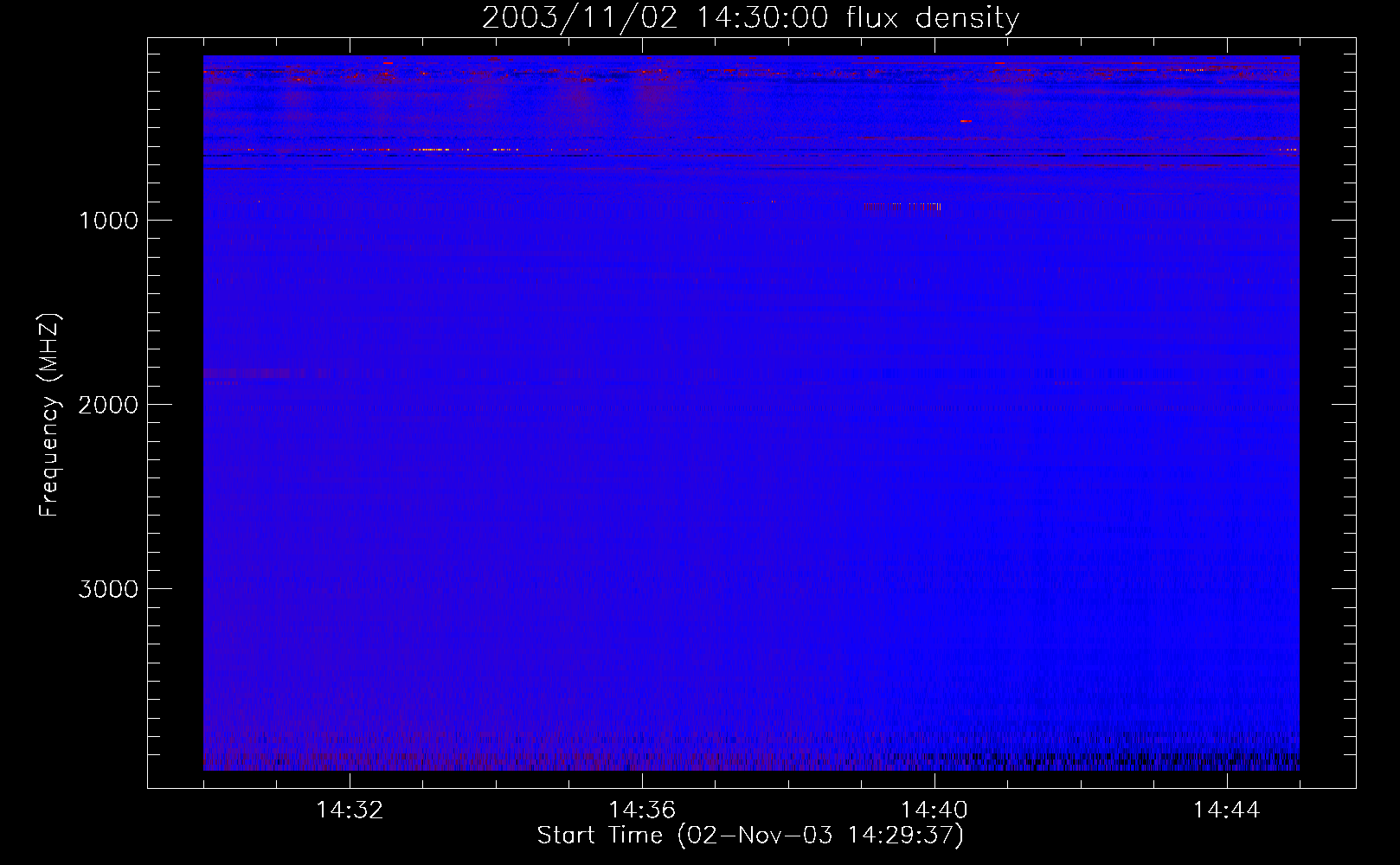Image resolution: width=1400 pixels, height=865 pixels.
Task: Click the small red spot near 14:40 above the 1000 MHz level
Action: point(966,121)
